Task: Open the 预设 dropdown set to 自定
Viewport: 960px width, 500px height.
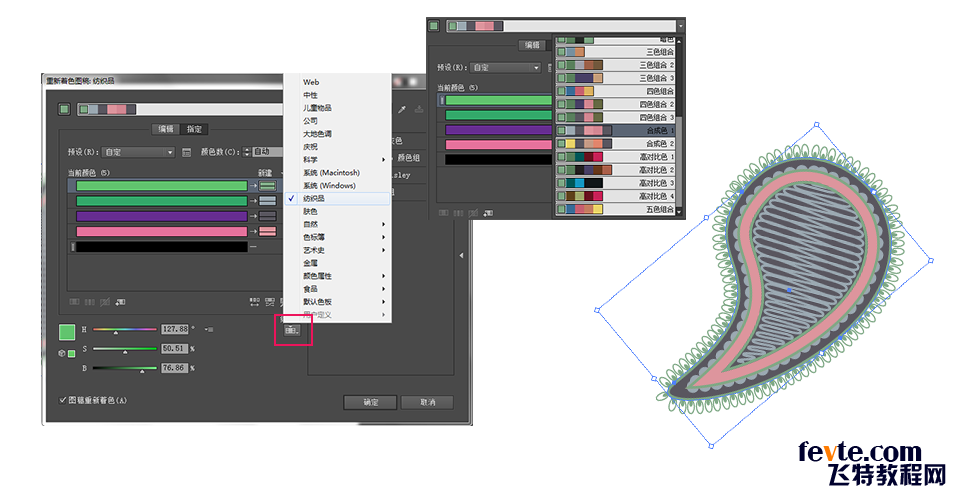Action: [139, 152]
